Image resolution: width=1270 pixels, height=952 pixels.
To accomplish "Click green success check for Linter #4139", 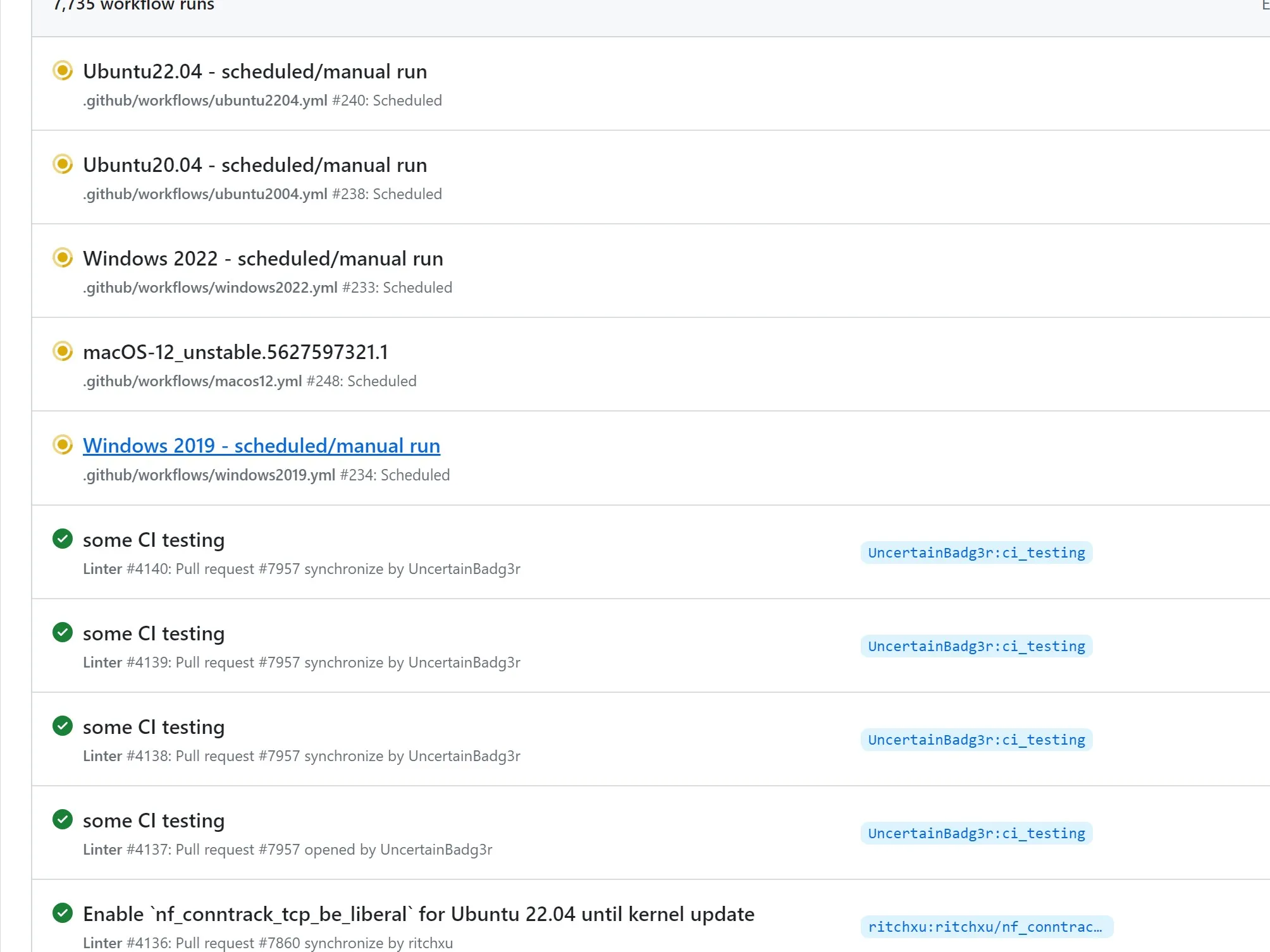I will [x=63, y=632].
